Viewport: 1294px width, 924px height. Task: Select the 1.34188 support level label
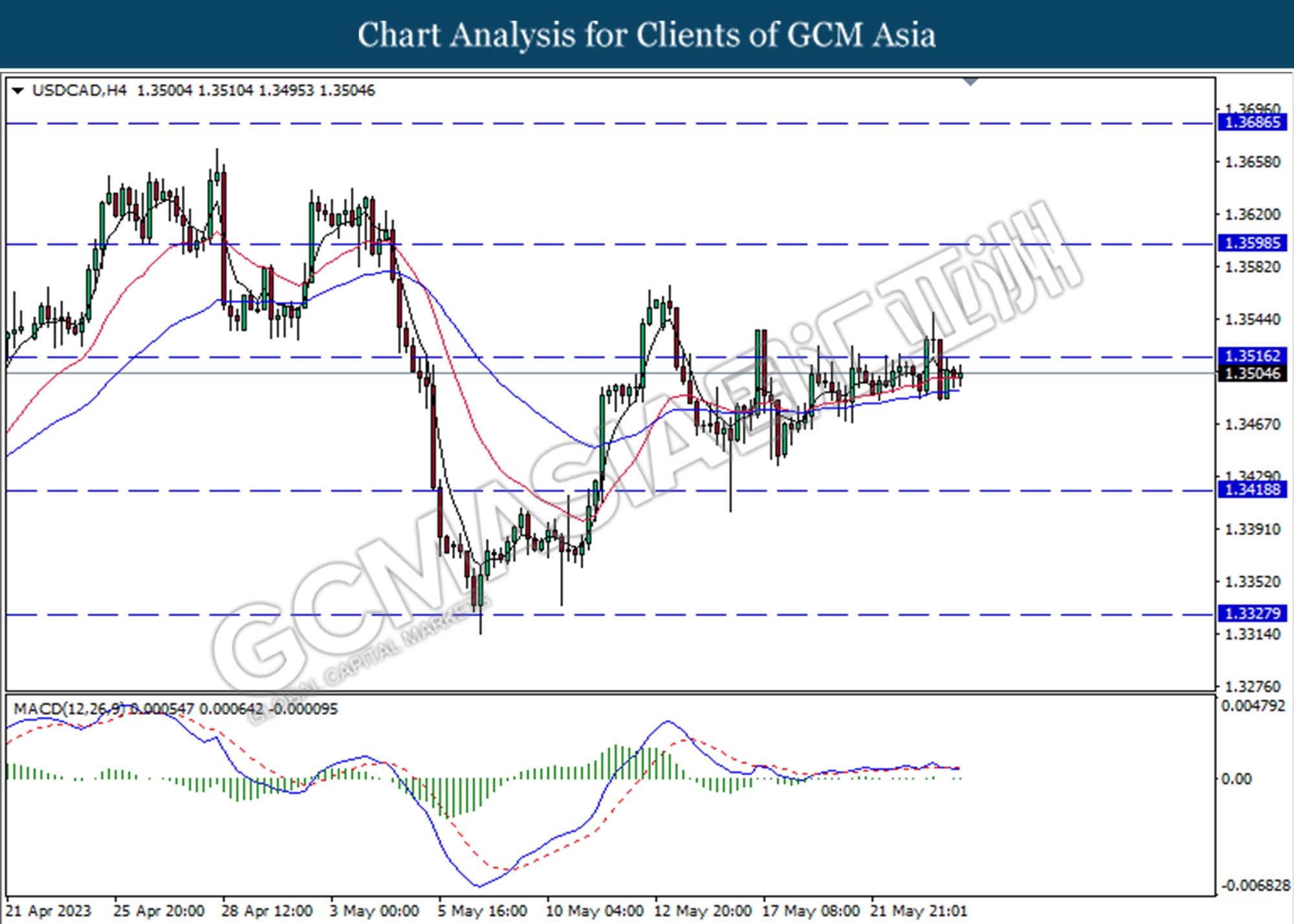point(1253,490)
